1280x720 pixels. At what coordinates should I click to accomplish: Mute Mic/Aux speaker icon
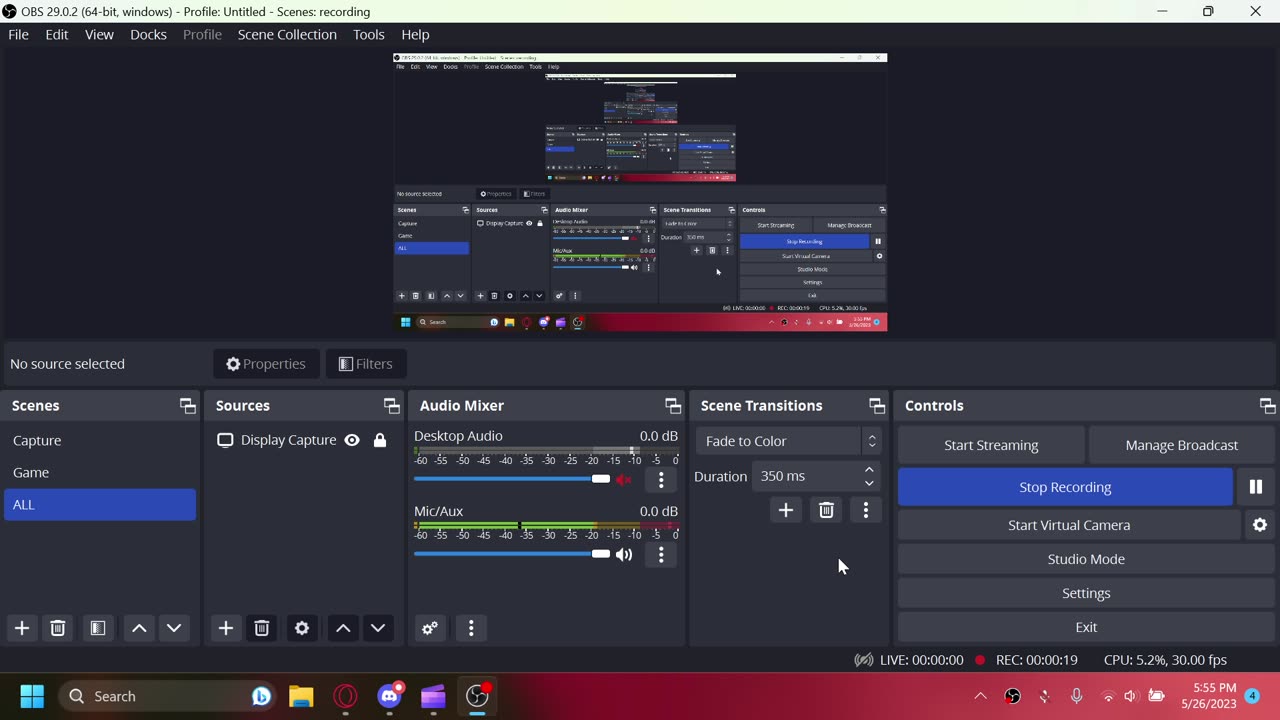[x=624, y=554]
